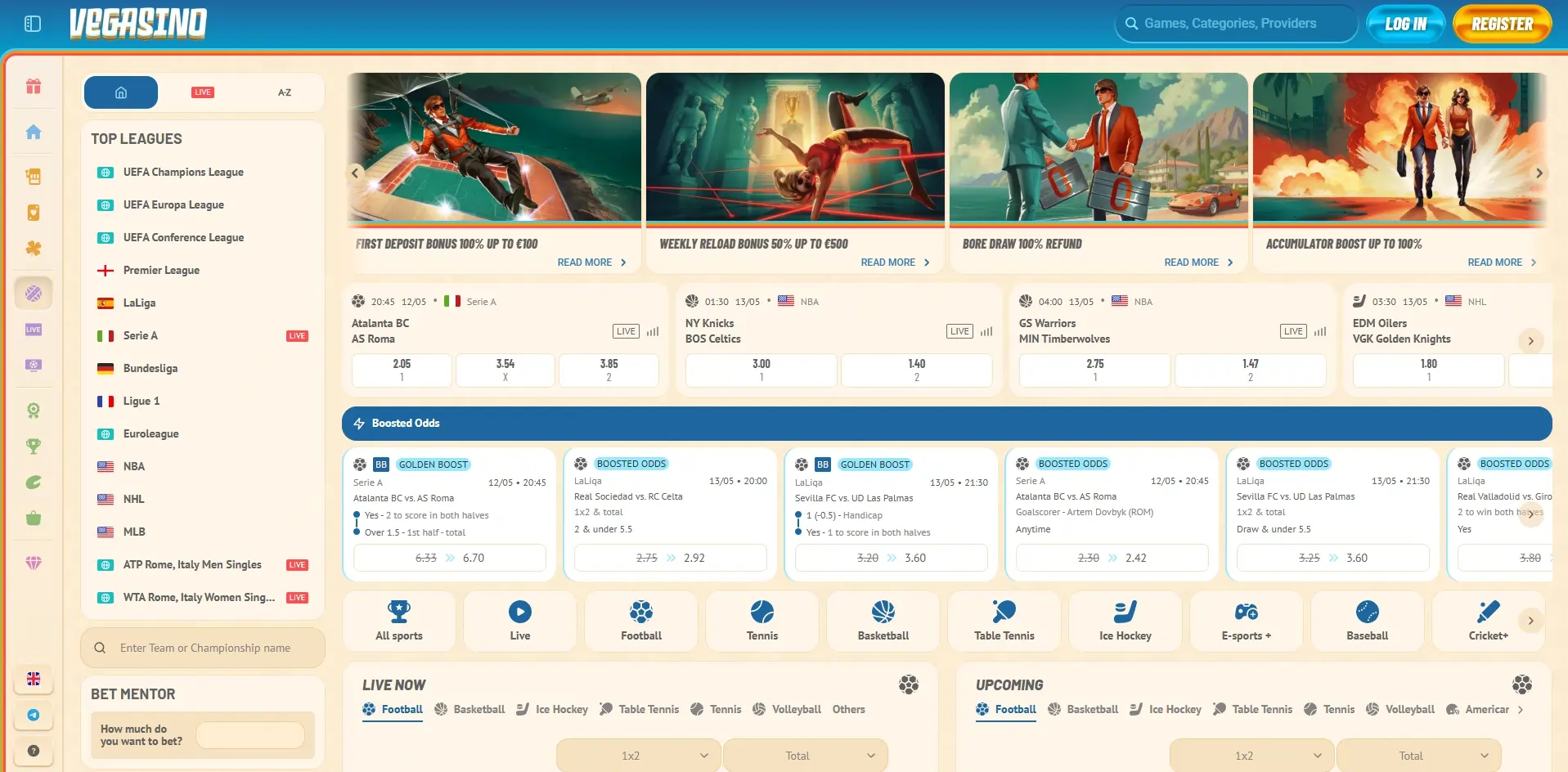Open the purple LIVE sidebar icon

pos(34,330)
